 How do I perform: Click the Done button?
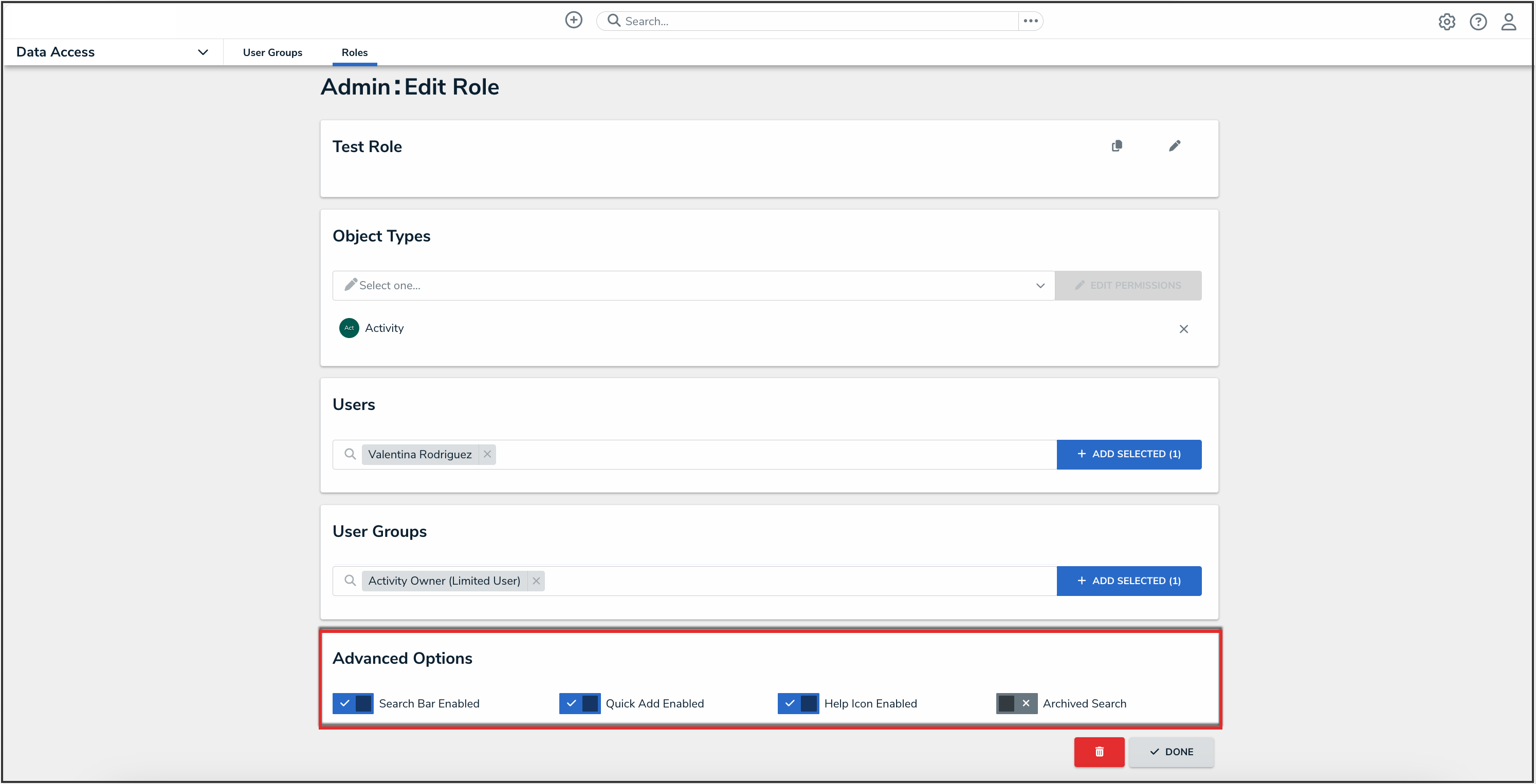pos(1171,752)
